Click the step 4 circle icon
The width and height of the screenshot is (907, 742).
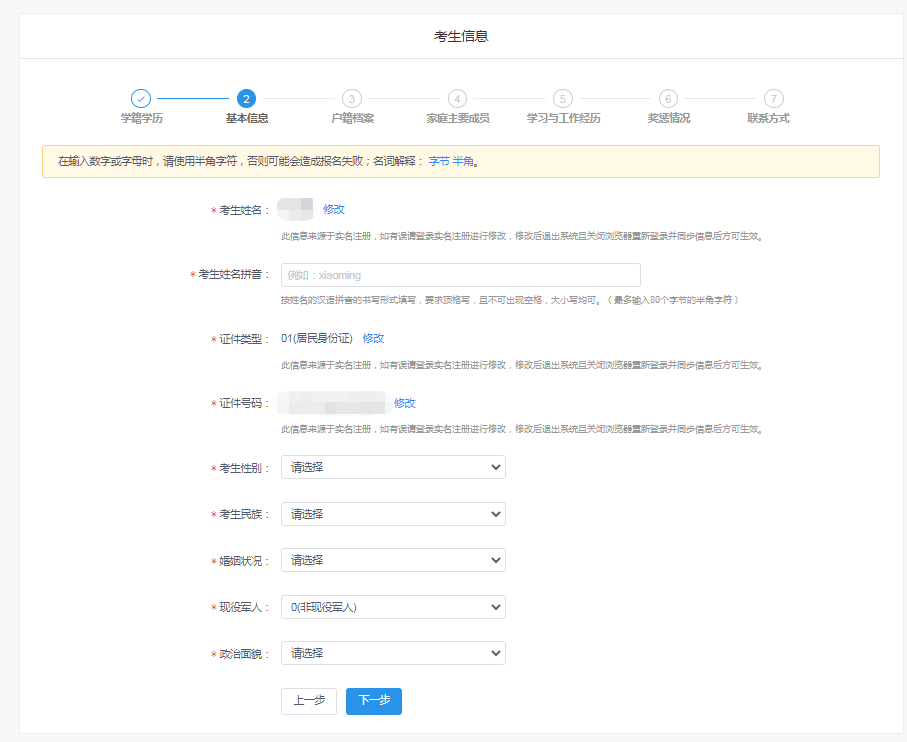pyautogui.click(x=457, y=98)
